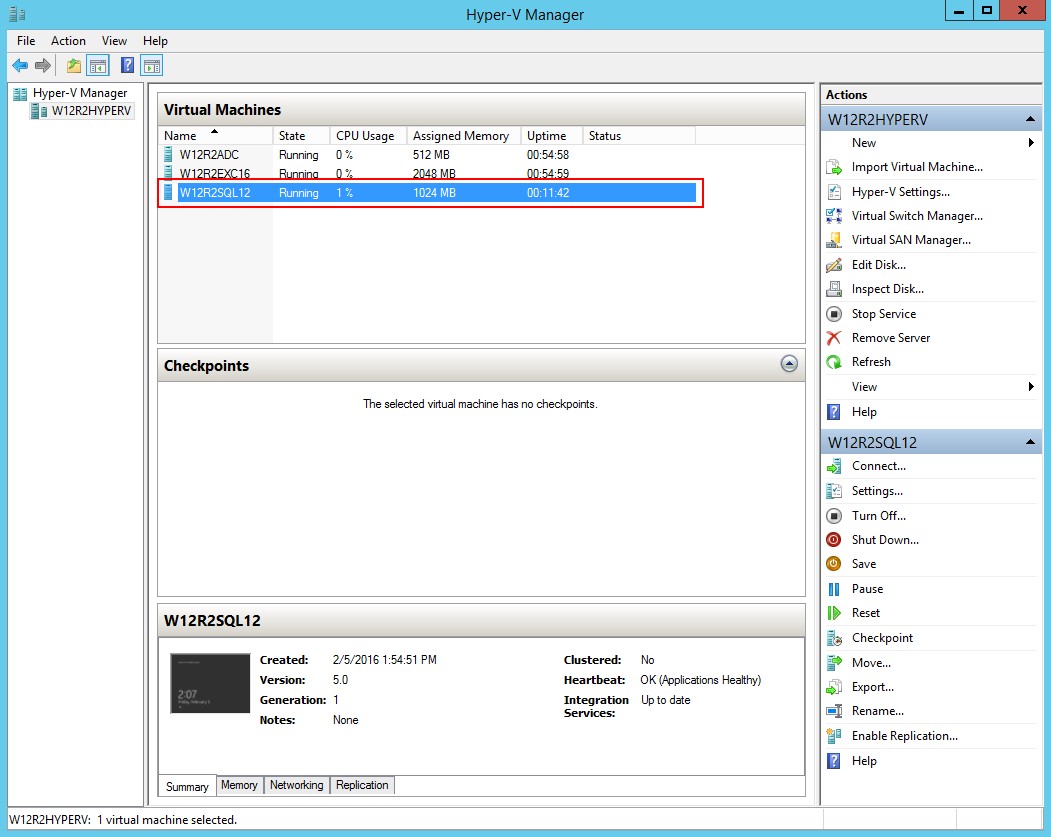Select Hyper-V Manager root tree node

pos(80,93)
